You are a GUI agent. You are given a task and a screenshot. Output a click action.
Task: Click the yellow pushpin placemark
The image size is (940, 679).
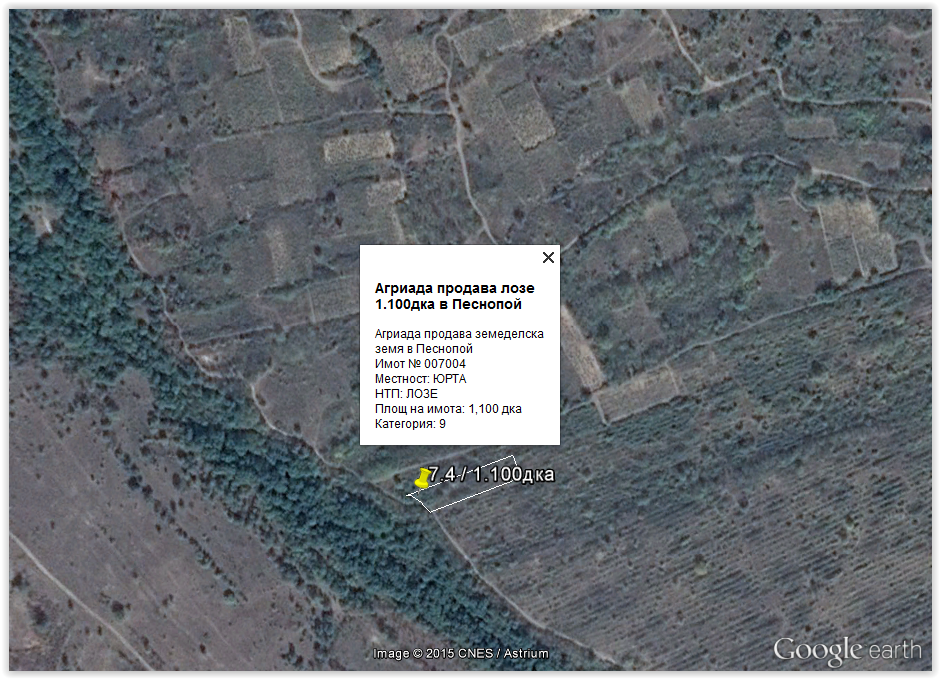[422, 479]
